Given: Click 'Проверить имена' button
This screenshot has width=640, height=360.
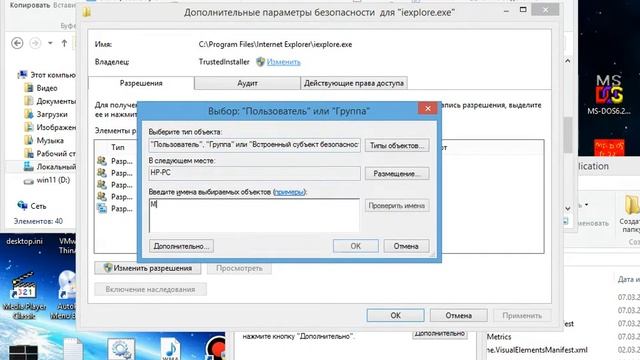Looking at the screenshot, I should pyautogui.click(x=397, y=205).
